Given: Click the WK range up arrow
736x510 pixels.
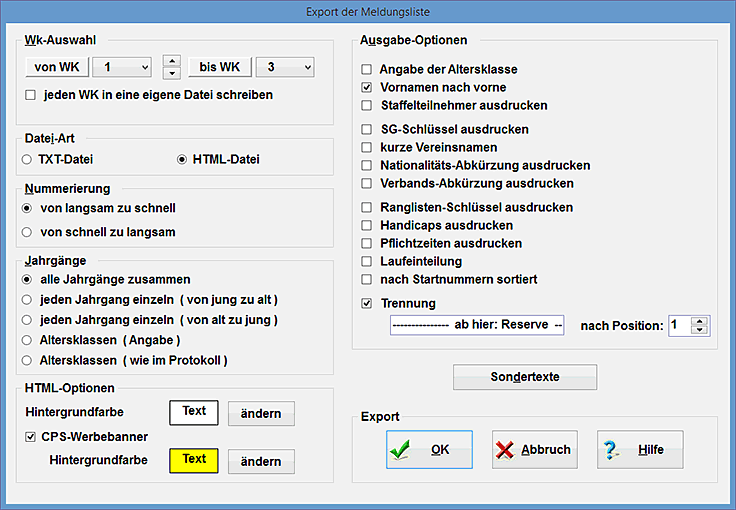Looking at the screenshot, I should pos(171,61).
